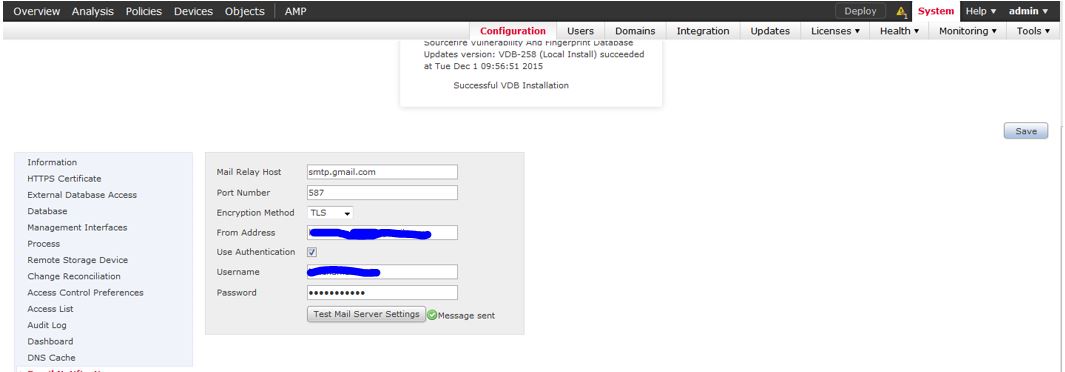Select Access Control Preferences in sidebar

pyautogui.click(x=86, y=293)
